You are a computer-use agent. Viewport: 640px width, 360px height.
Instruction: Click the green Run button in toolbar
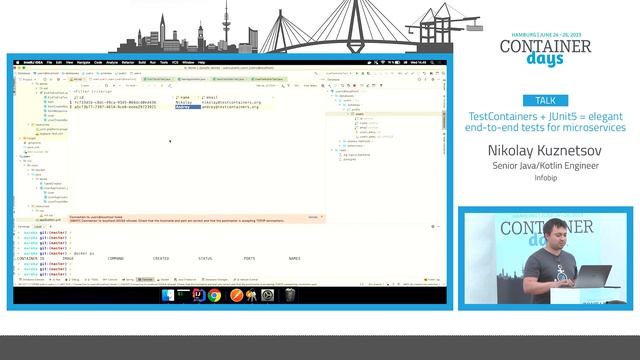[357, 73]
